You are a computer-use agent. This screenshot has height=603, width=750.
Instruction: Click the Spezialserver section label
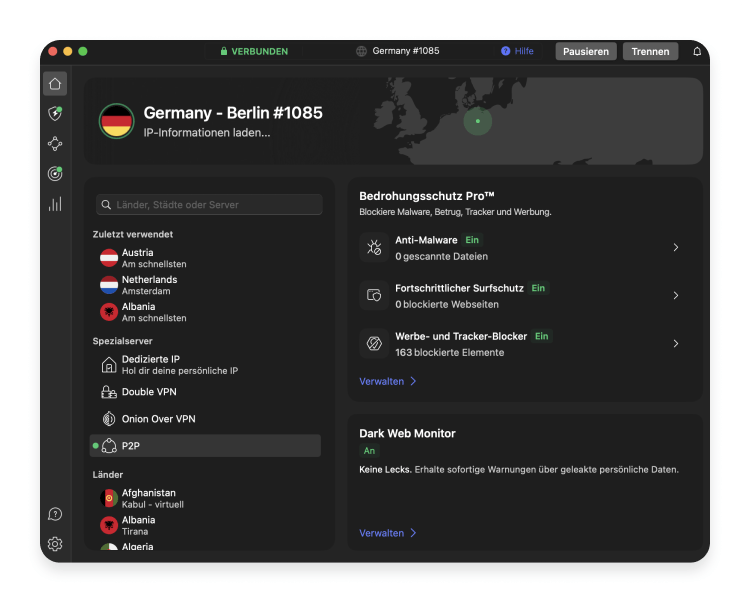click(122, 341)
